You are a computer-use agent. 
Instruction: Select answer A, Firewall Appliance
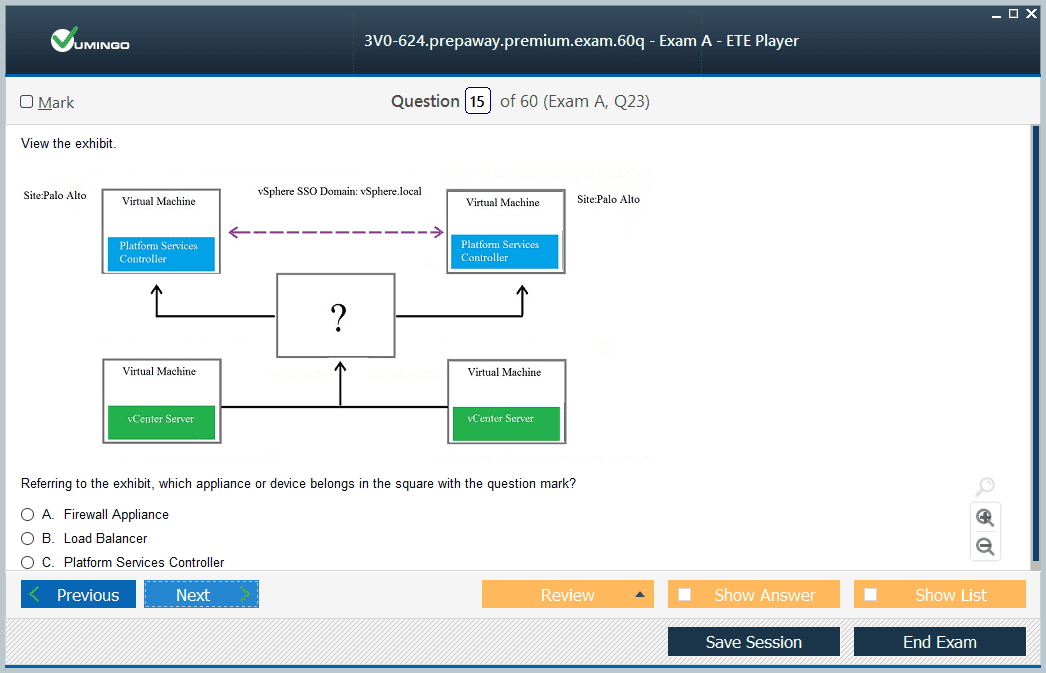point(28,515)
